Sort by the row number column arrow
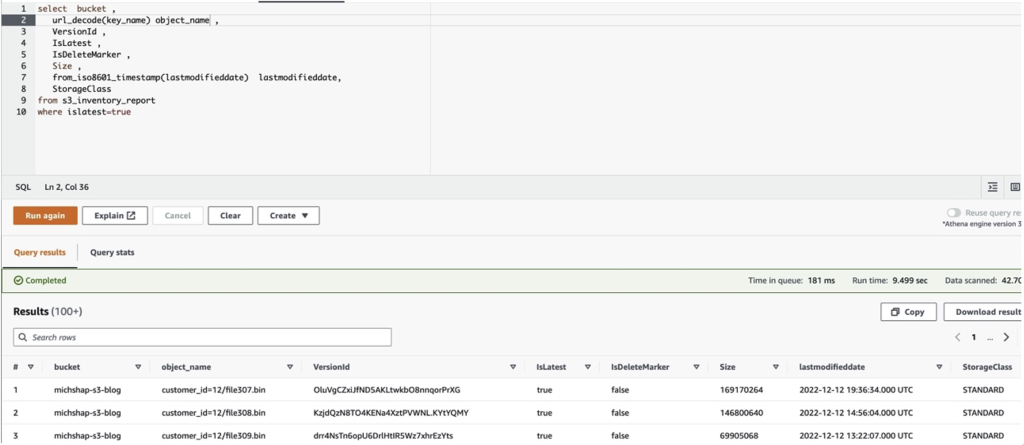 click(30, 367)
